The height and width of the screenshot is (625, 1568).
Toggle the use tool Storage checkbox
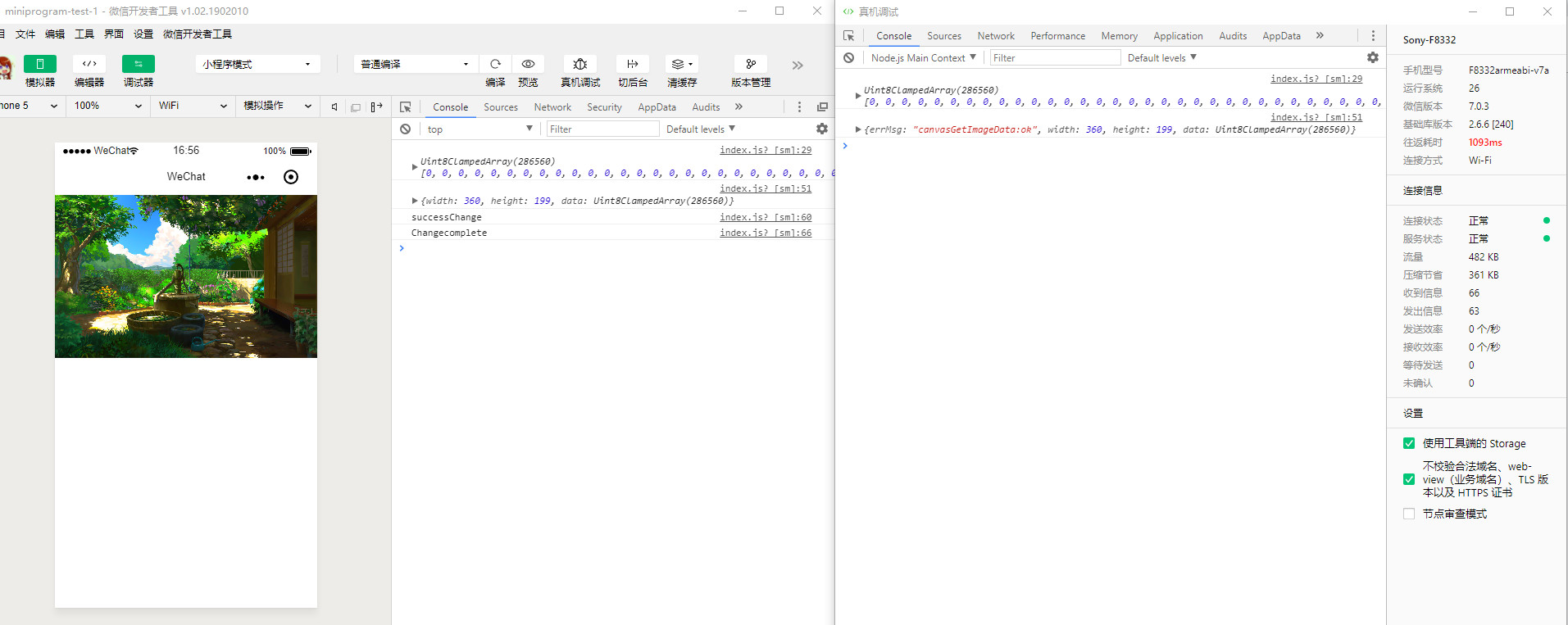click(1409, 443)
